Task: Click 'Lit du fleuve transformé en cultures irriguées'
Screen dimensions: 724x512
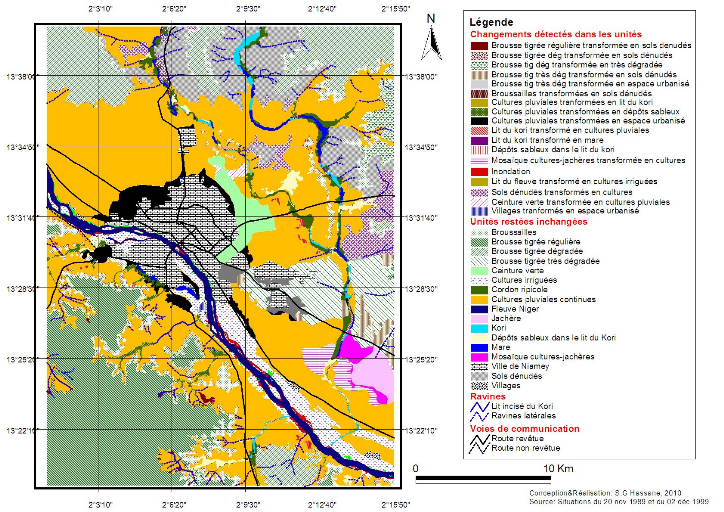Action: [574, 181]
